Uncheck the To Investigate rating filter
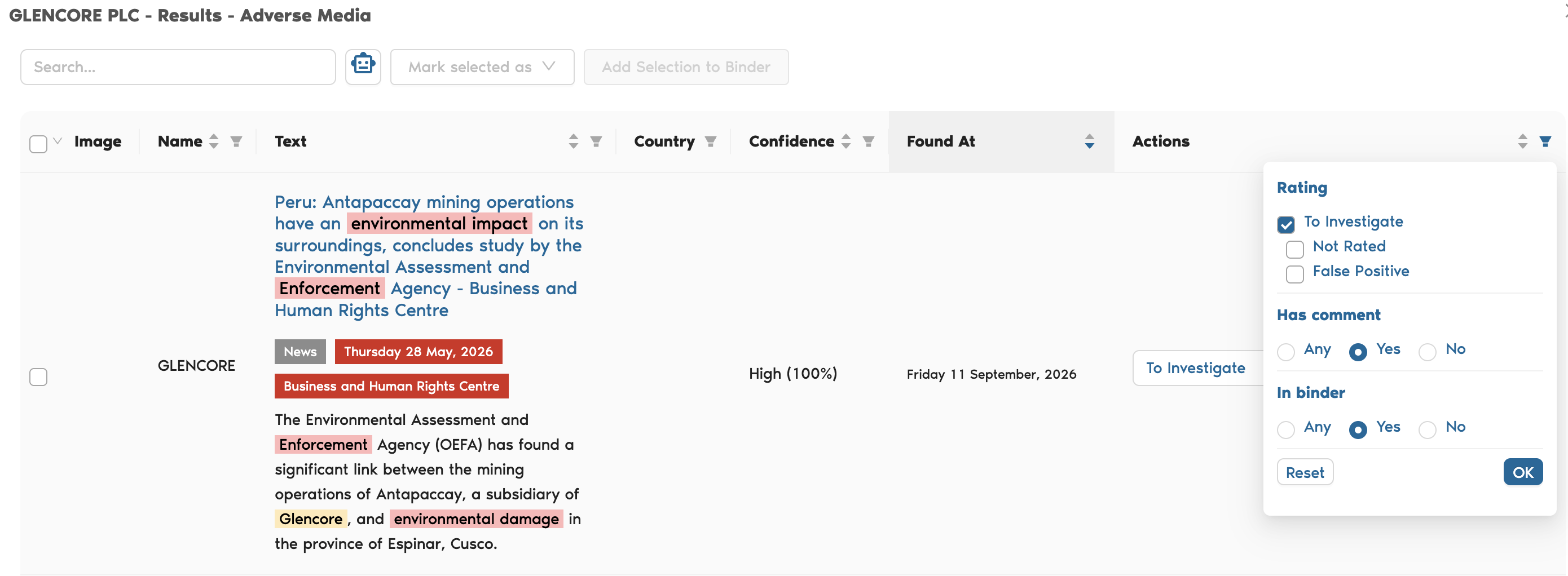This screenshot has height=576, width=1568. click(x=1285, y=224)
